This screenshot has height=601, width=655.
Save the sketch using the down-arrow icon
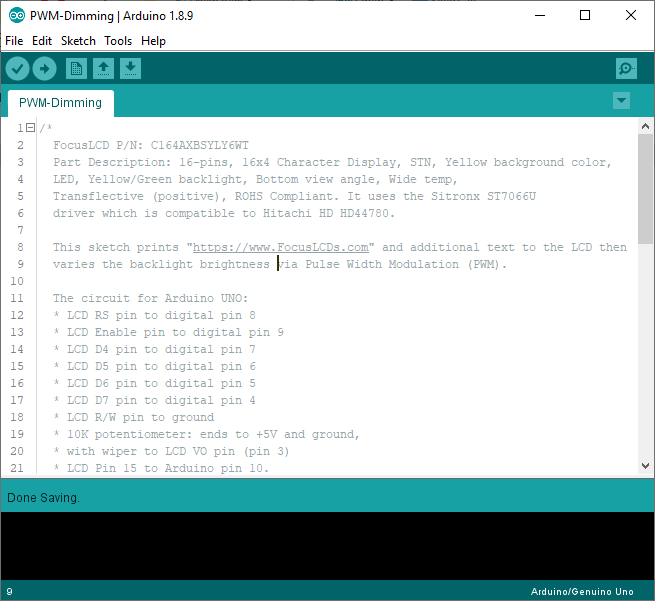(x=130, y=68)
